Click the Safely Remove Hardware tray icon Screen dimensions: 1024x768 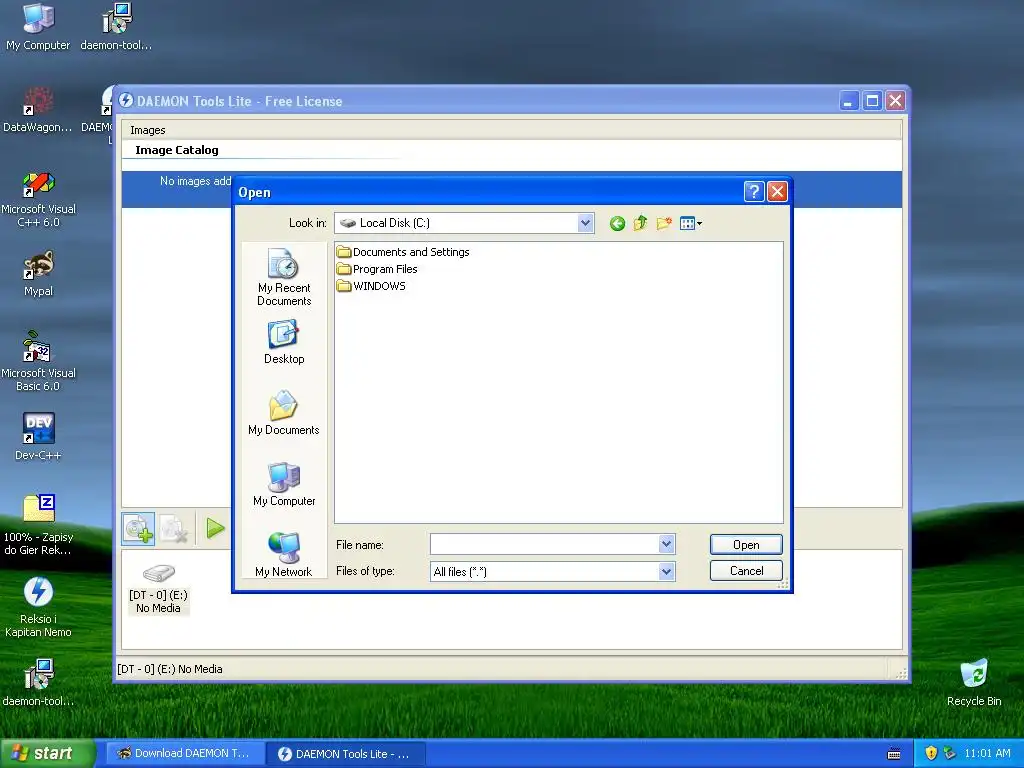click(x=949, y=754)
